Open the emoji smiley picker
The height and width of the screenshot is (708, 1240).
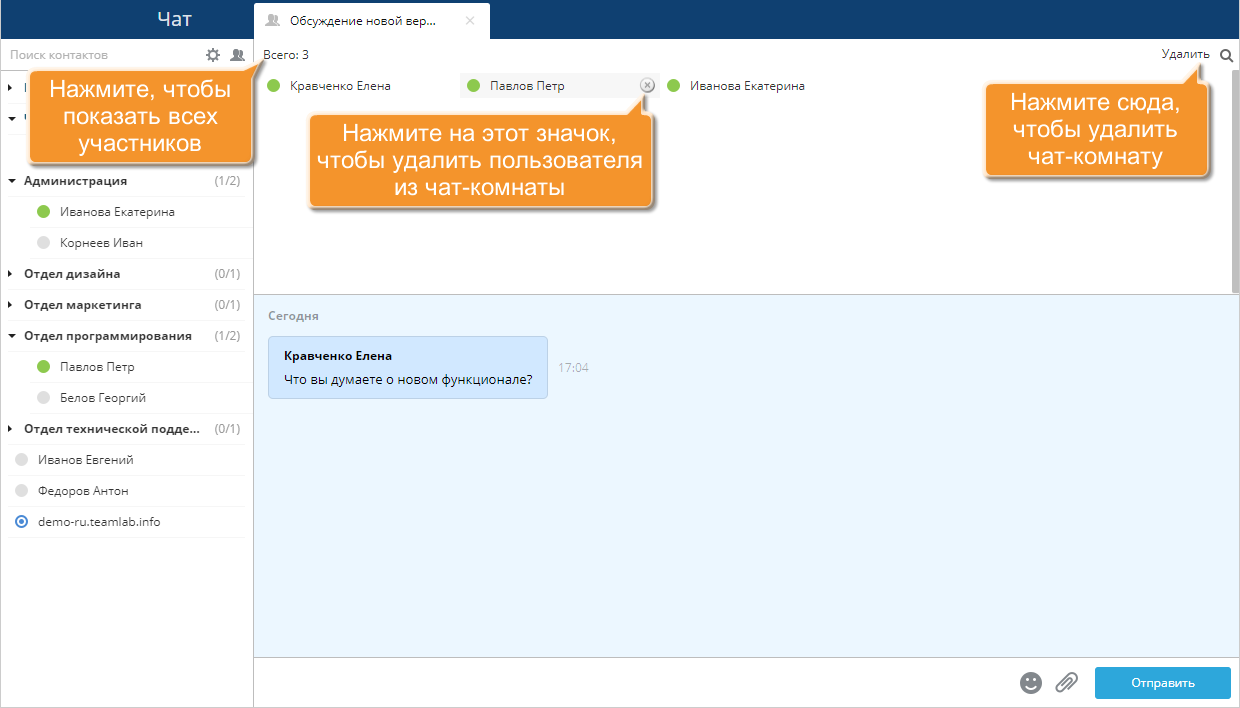[x=1031, y=683]
